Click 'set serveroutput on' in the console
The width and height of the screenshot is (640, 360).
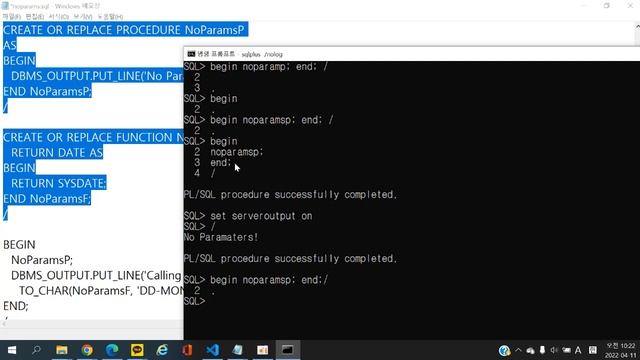point(261,216)
